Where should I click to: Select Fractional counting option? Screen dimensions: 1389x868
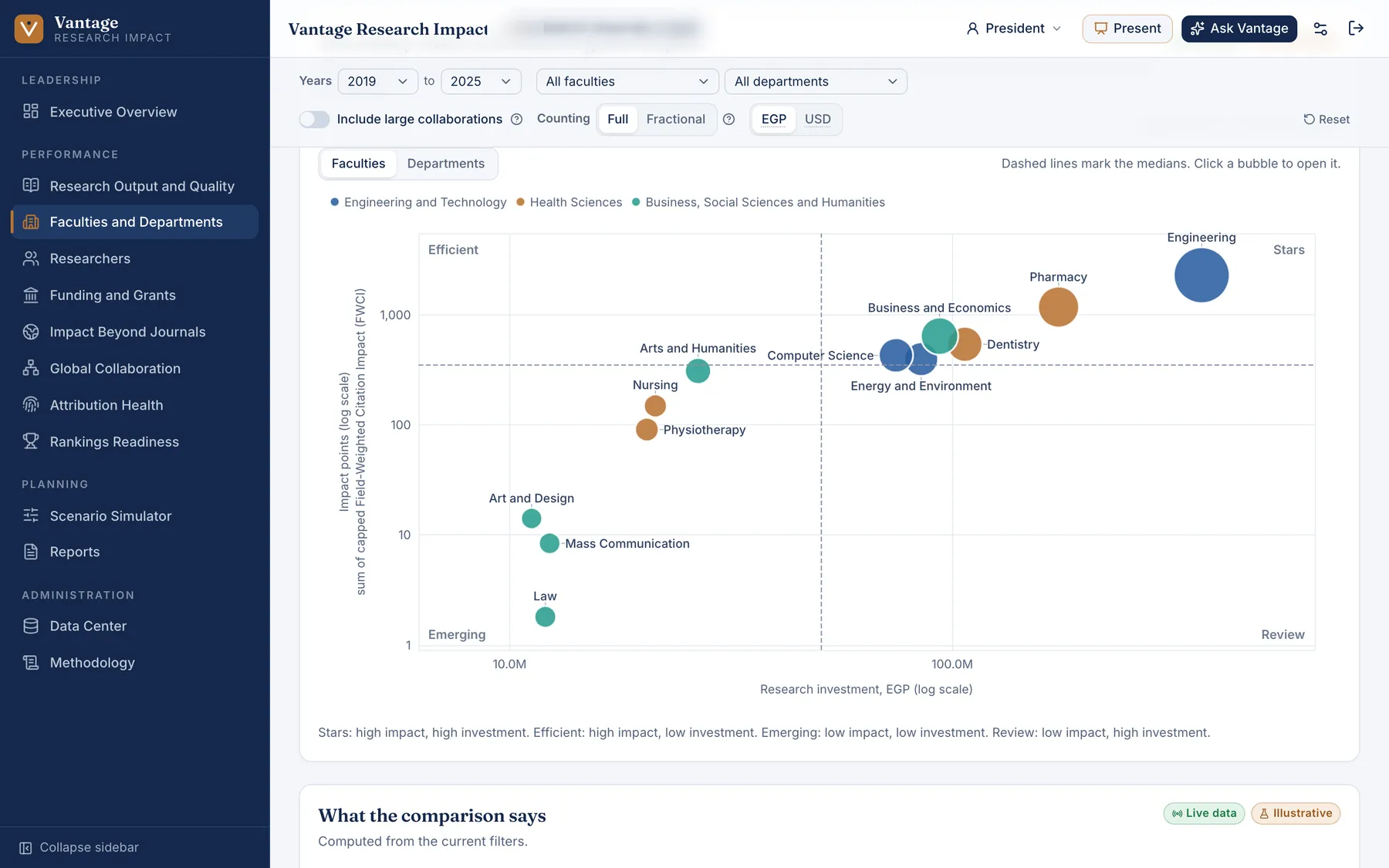[x=676, y=119]
